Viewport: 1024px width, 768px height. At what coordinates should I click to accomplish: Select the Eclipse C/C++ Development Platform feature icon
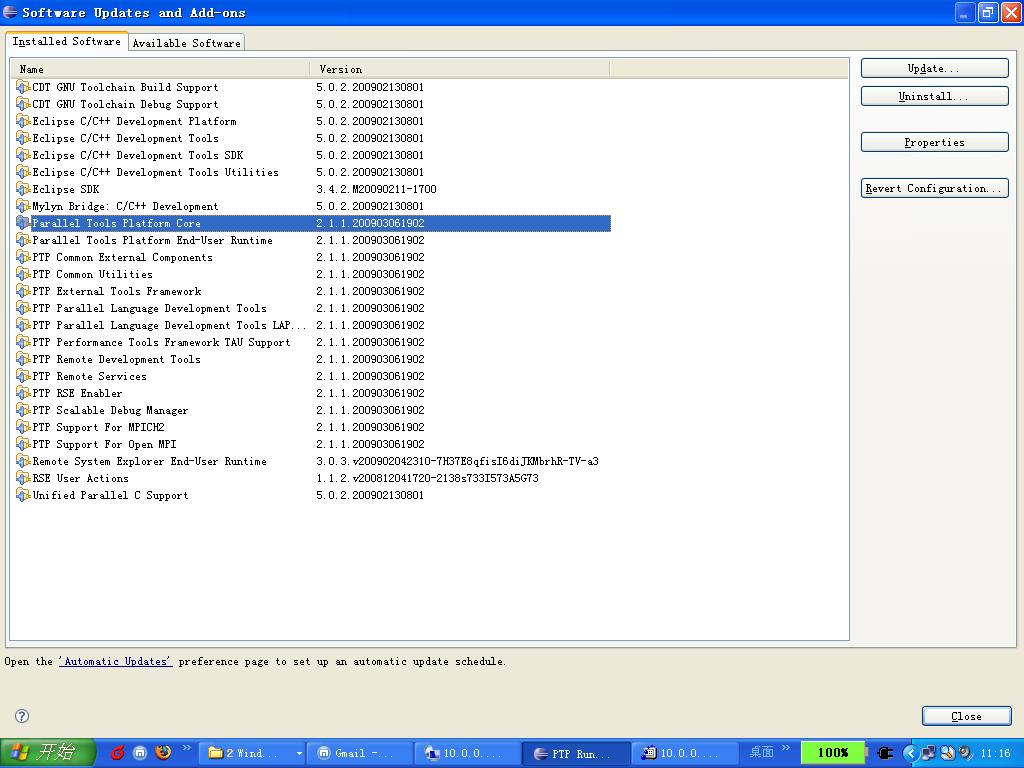[23, 121]
